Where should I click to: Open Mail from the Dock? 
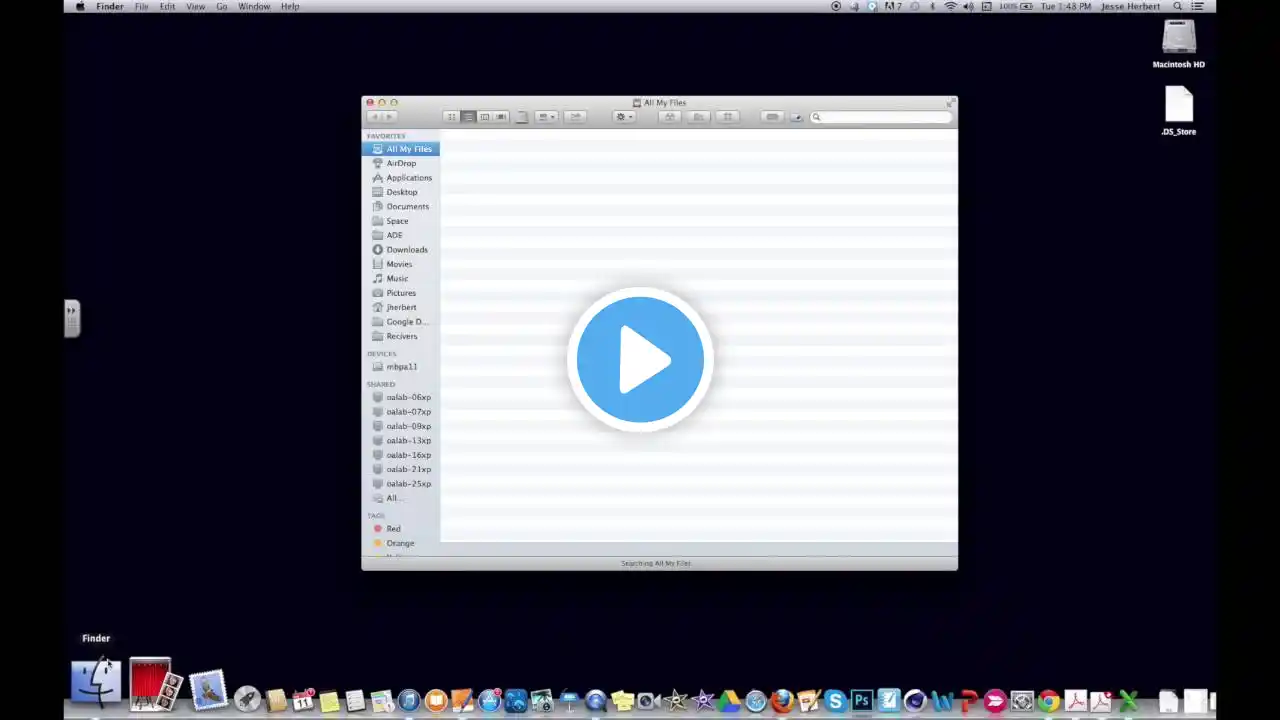[x=208, y=690]
